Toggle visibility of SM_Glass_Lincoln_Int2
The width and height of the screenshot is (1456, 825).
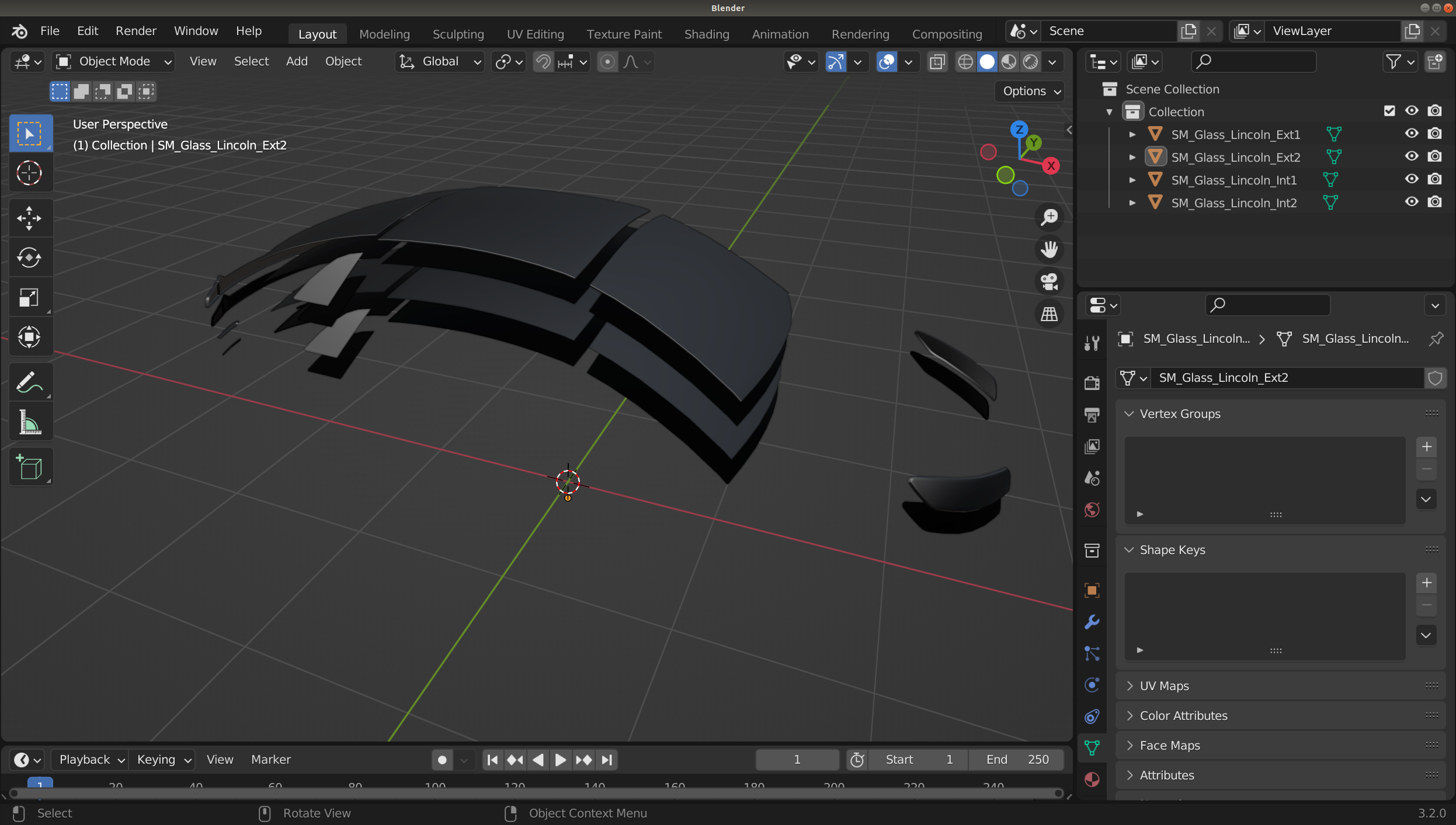[1412, 202]
